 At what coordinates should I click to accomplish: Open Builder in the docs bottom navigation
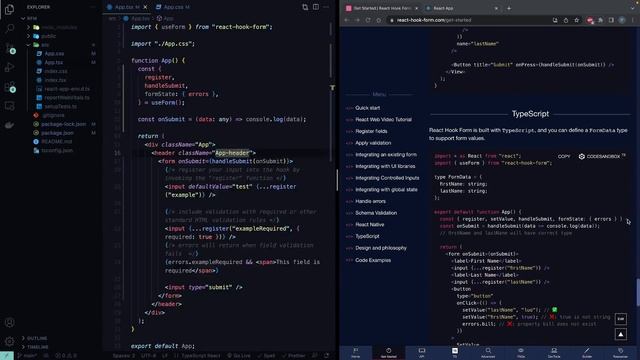pyautogui.click(x=587, y=353)
